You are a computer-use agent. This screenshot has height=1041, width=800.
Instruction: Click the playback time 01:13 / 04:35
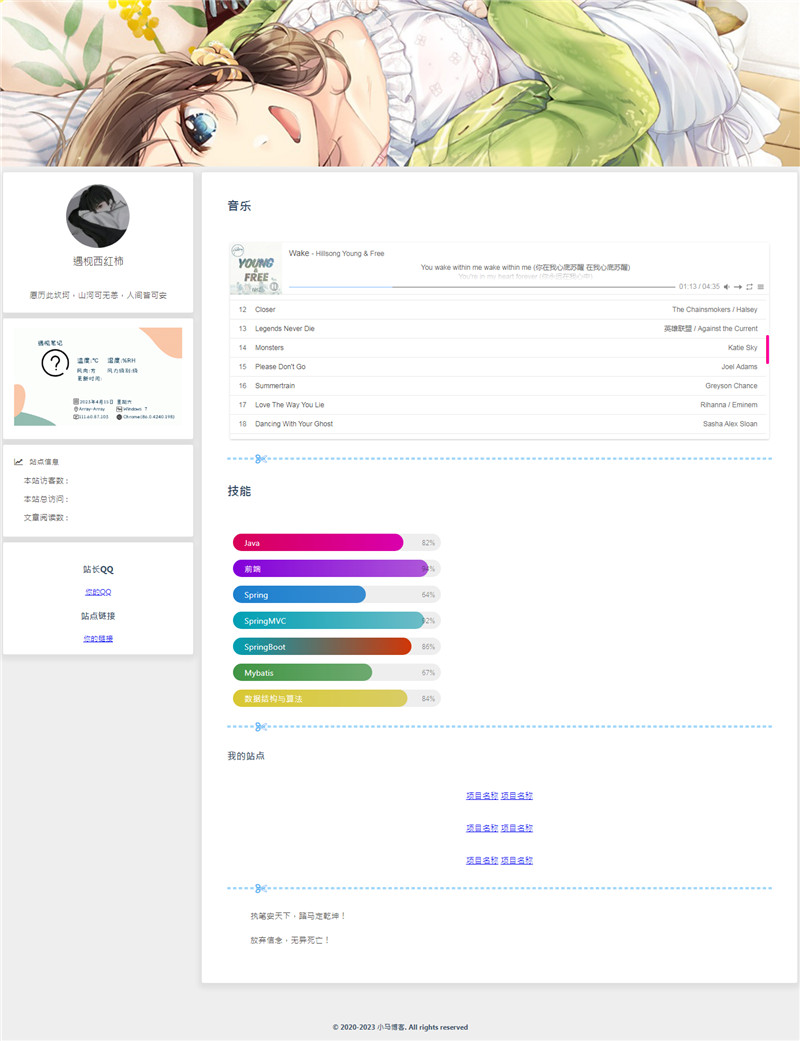[x=699, y=287]
